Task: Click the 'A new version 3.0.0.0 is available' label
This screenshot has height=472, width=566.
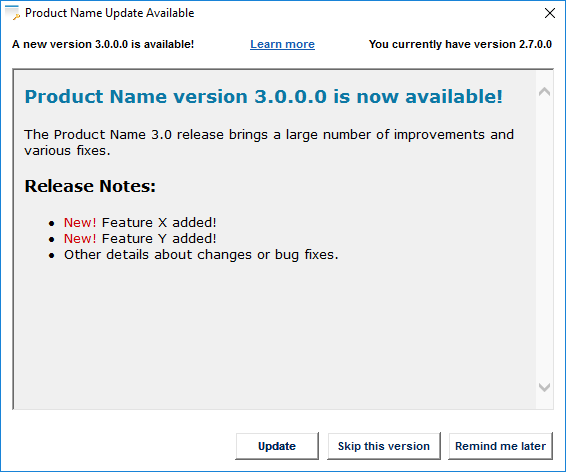Action: [103, 44]
